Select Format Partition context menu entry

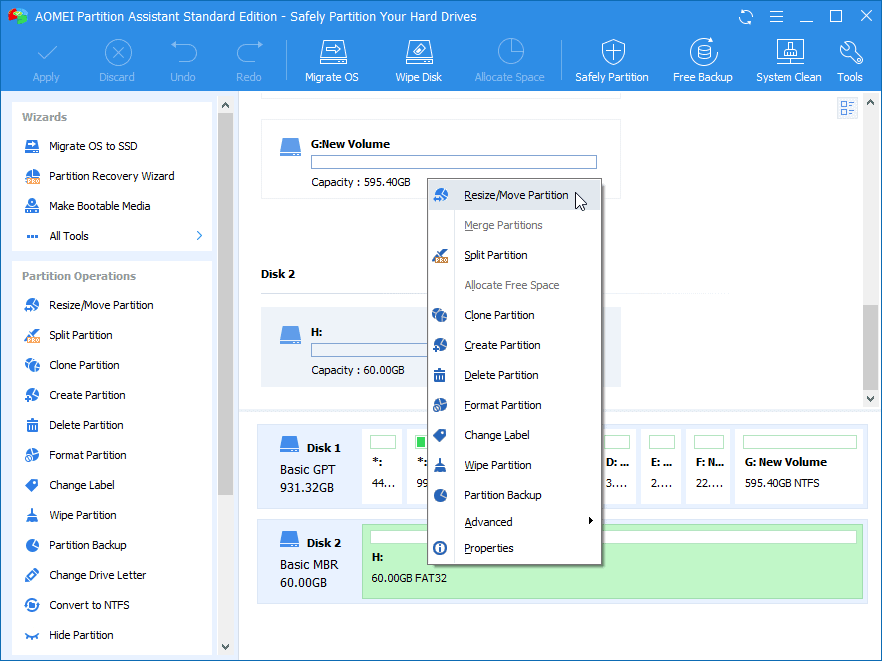(514, 405)
